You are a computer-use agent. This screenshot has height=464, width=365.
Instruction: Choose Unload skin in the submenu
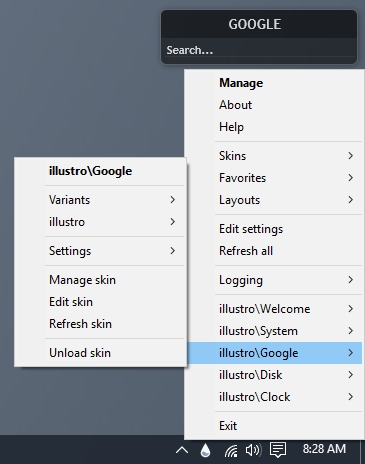click(100, 353)
